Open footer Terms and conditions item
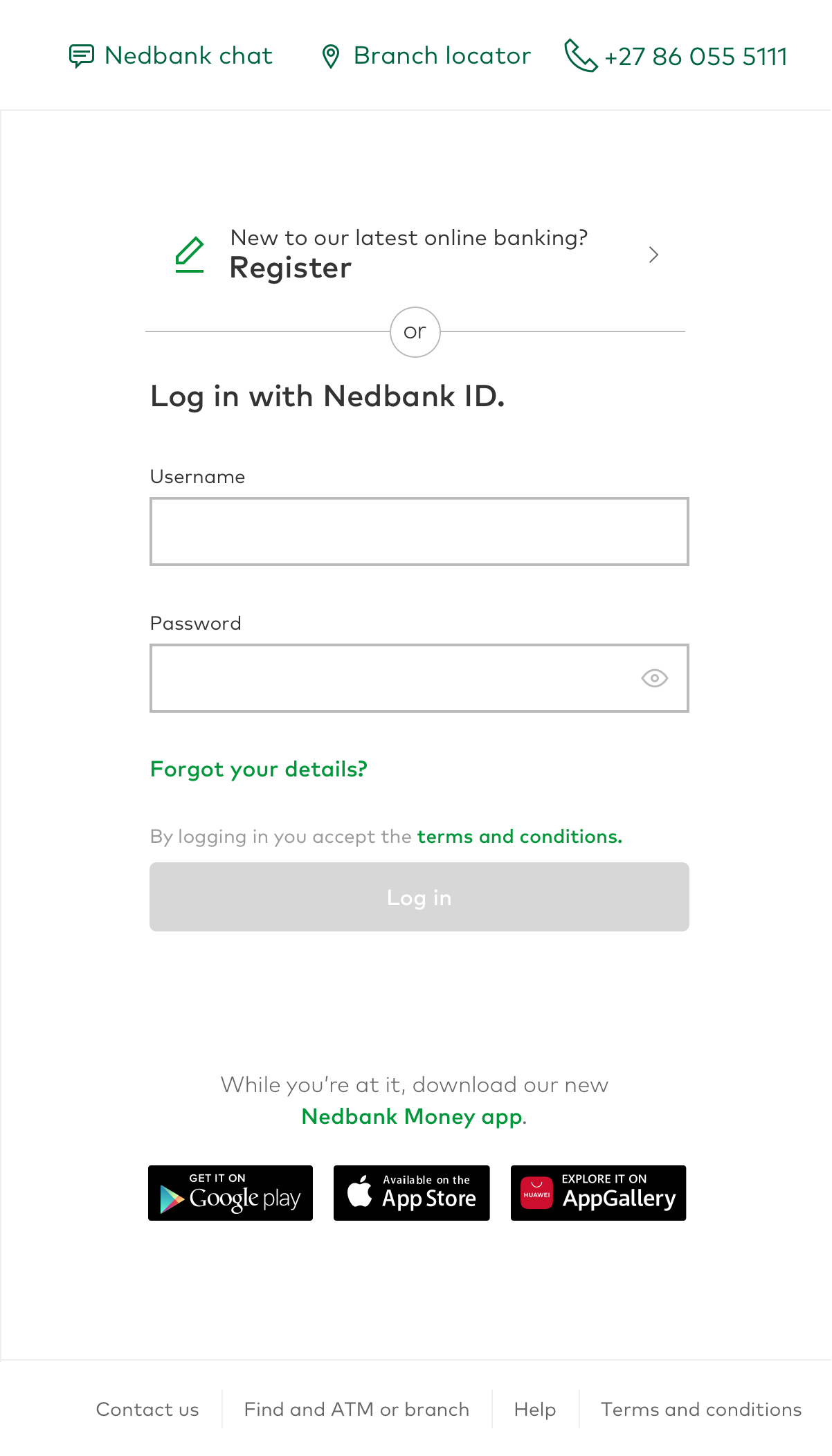Image resolution: width=832 pixels, height=1456 pixels. coord(701,1410)
